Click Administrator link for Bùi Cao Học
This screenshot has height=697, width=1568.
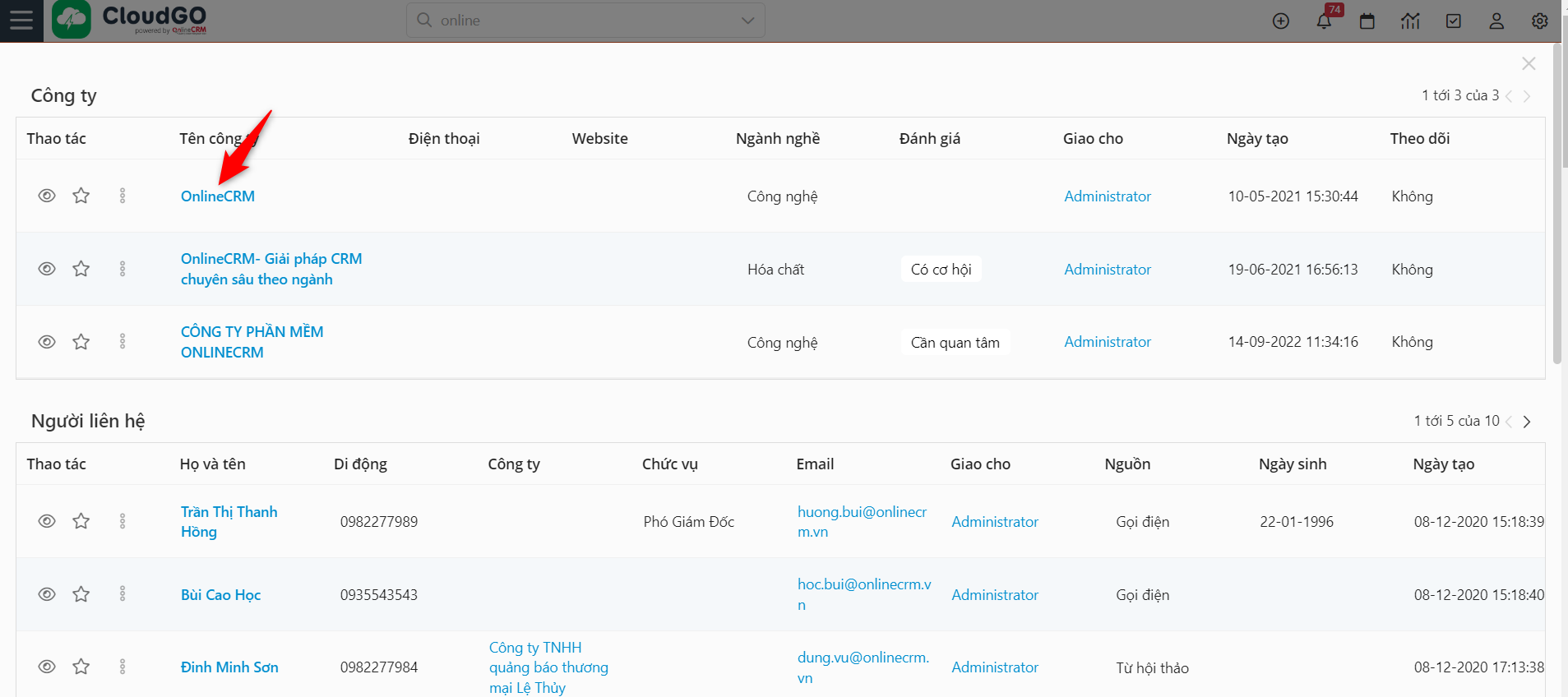click(x=995, y=595)
